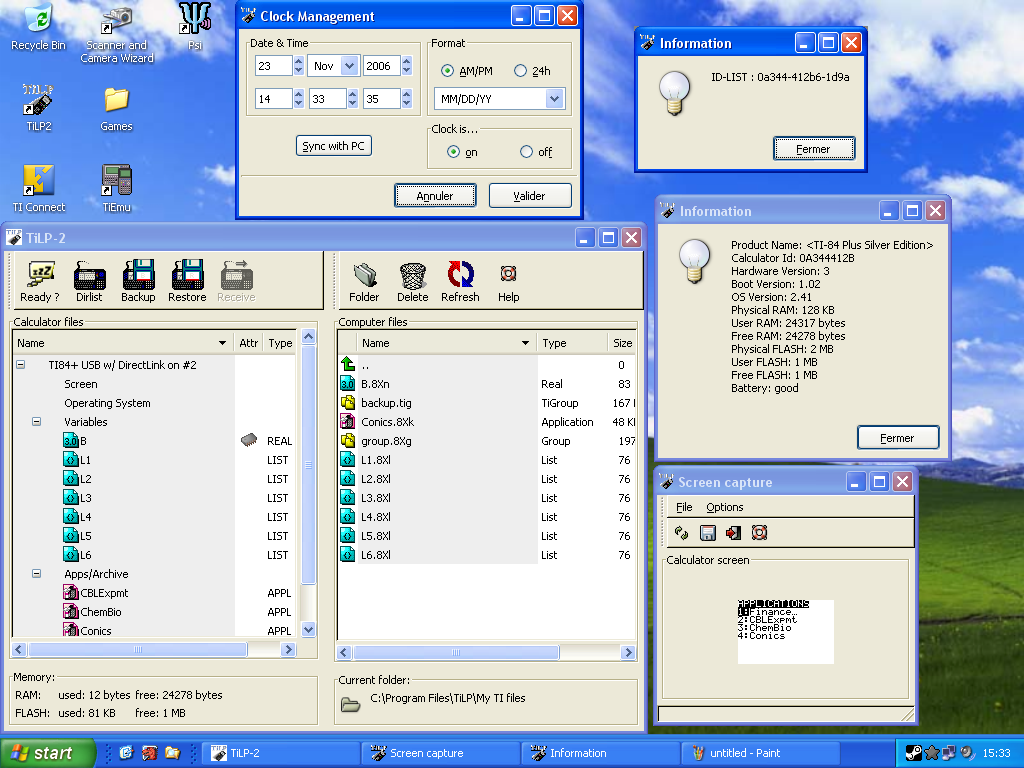
Task: Select the backup.tig file icon
Action: [x=347, y=403]
